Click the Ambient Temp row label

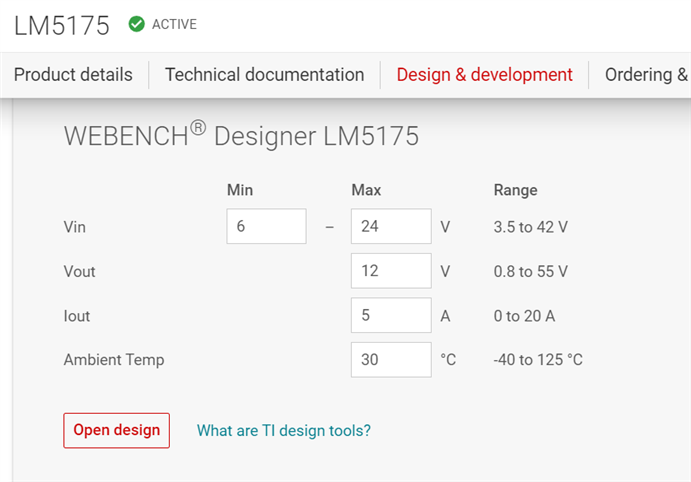(113, 360)
